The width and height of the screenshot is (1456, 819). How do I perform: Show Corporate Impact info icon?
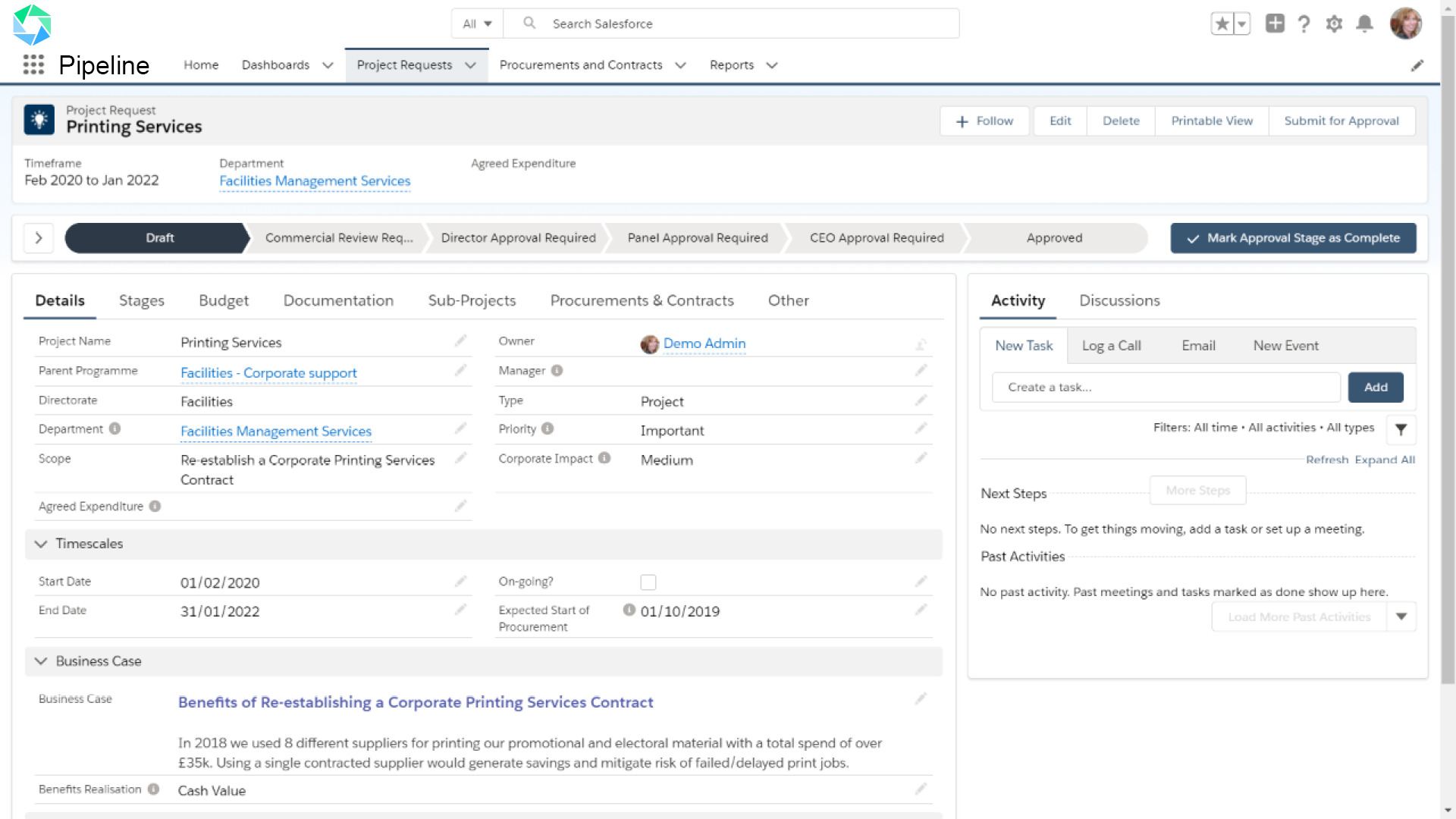pyautogui.click(x=604, y=458)
